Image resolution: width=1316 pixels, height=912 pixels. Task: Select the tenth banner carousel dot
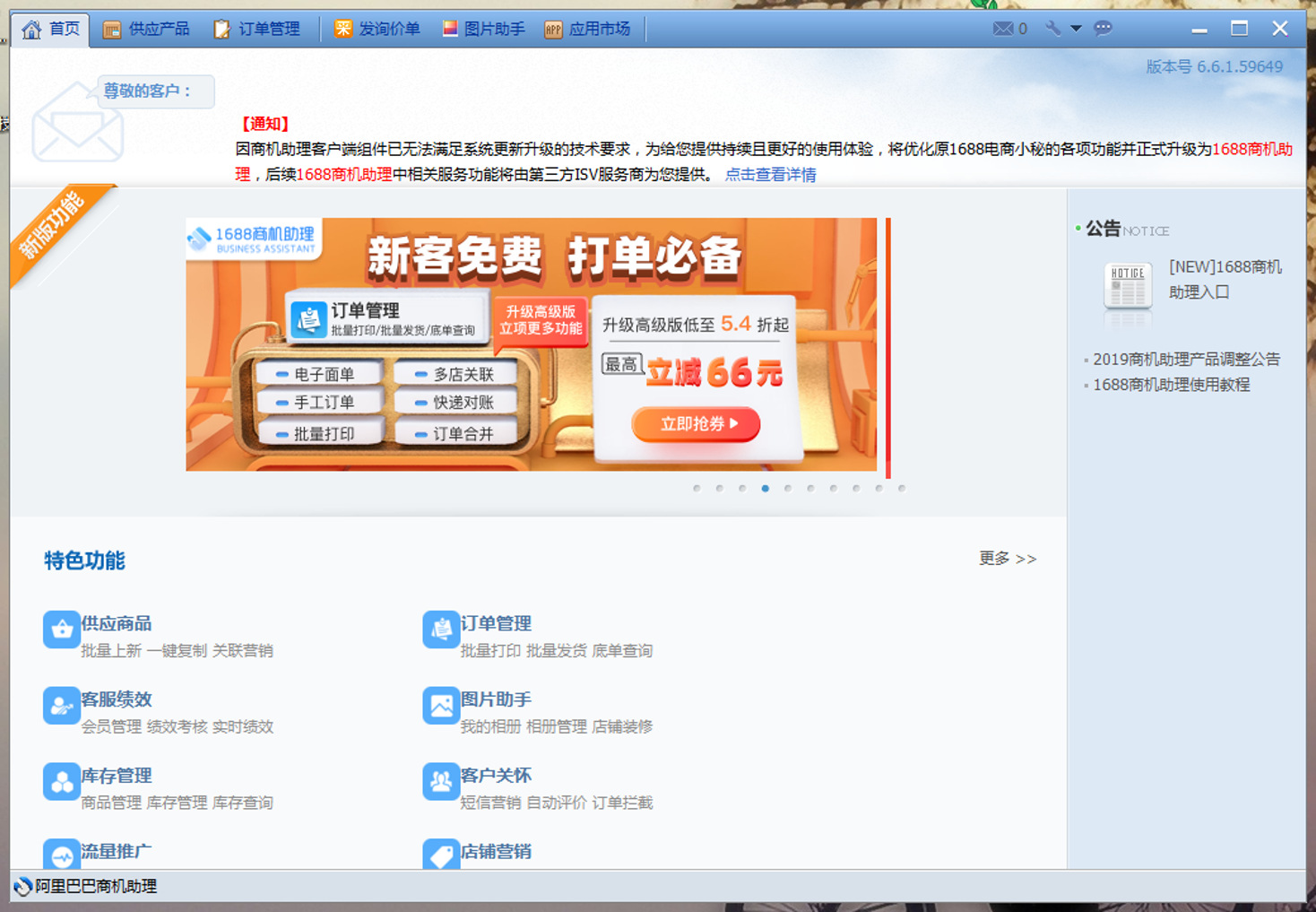[902, 489]
